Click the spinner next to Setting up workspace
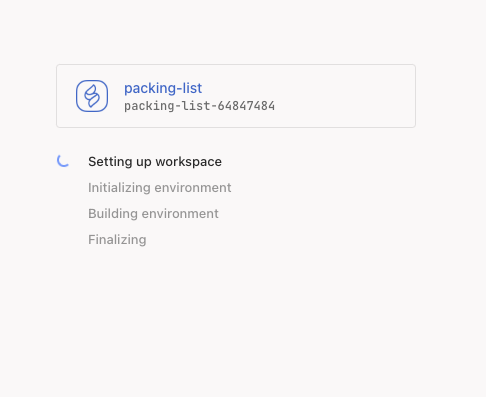This screenshot has height=397, width=486. coord(63,161)
